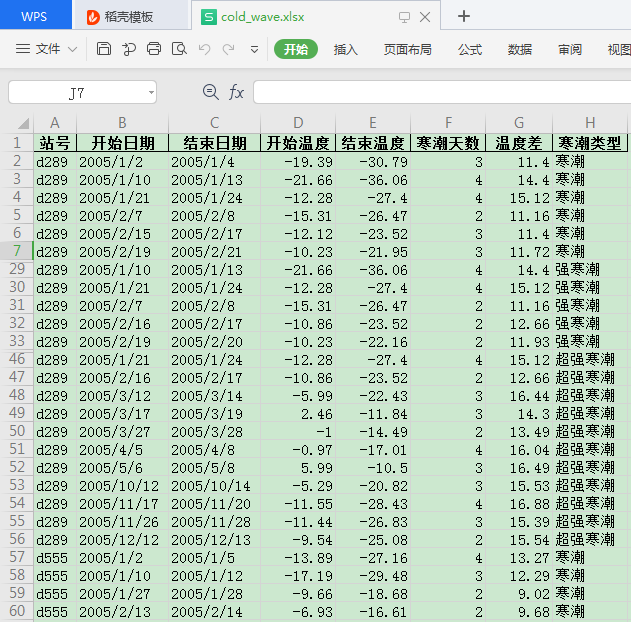Click the Redo arrow icon
The image size is (631, 622).
[x=229, y=49]
